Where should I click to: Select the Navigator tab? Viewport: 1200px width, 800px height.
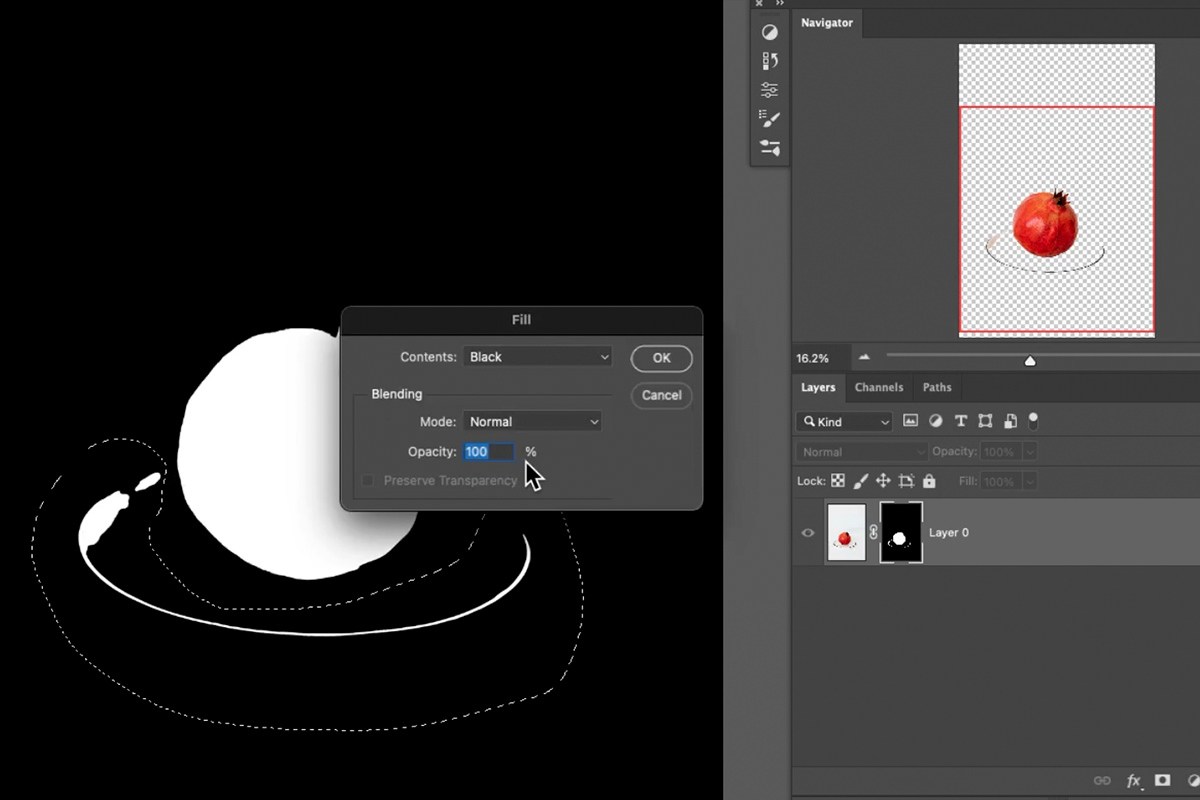point(827,22)
